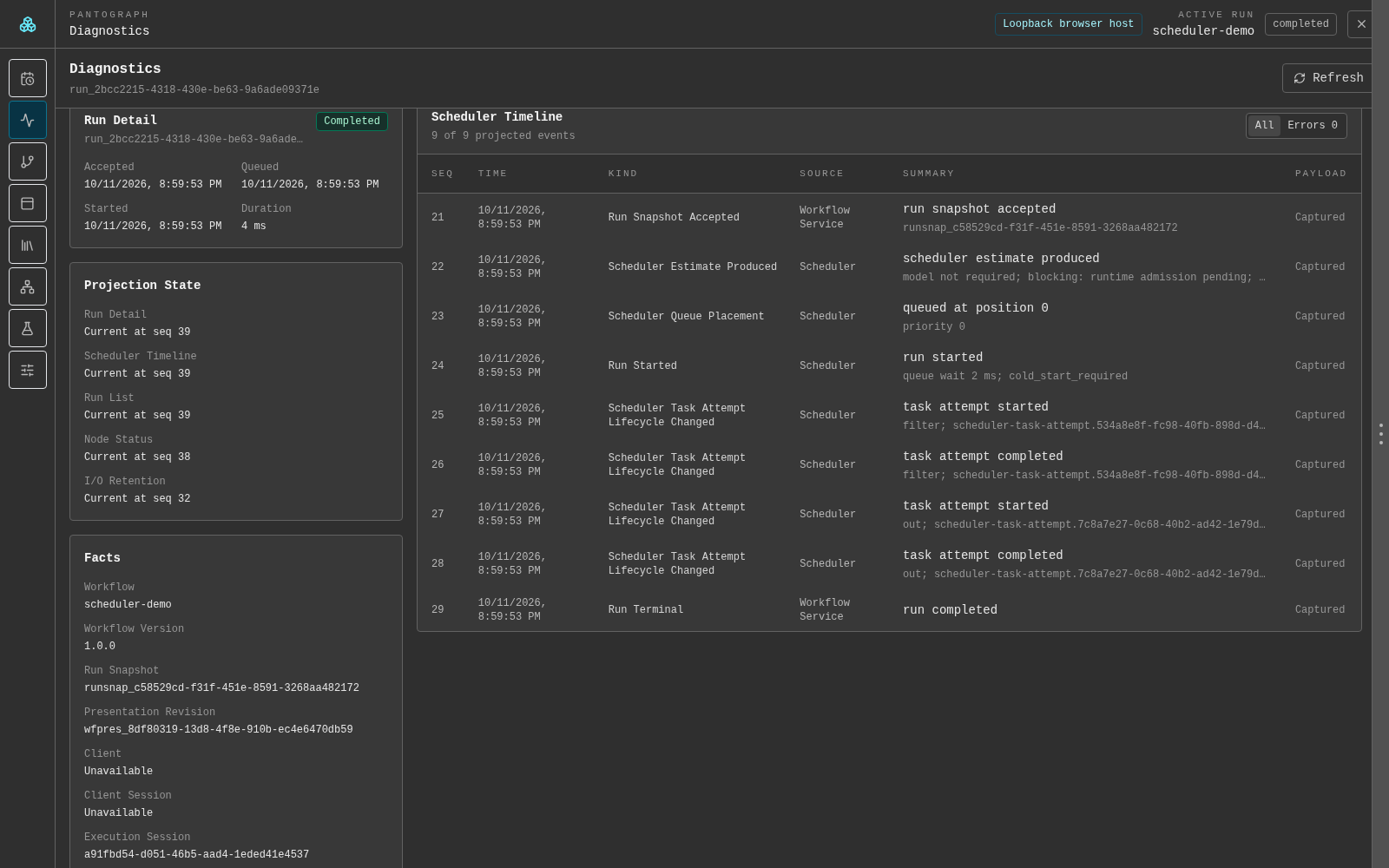The height and width of the screenshot is (868, 1389).
Task: Click '9 of 9 projected events' text
Action: 504,136
